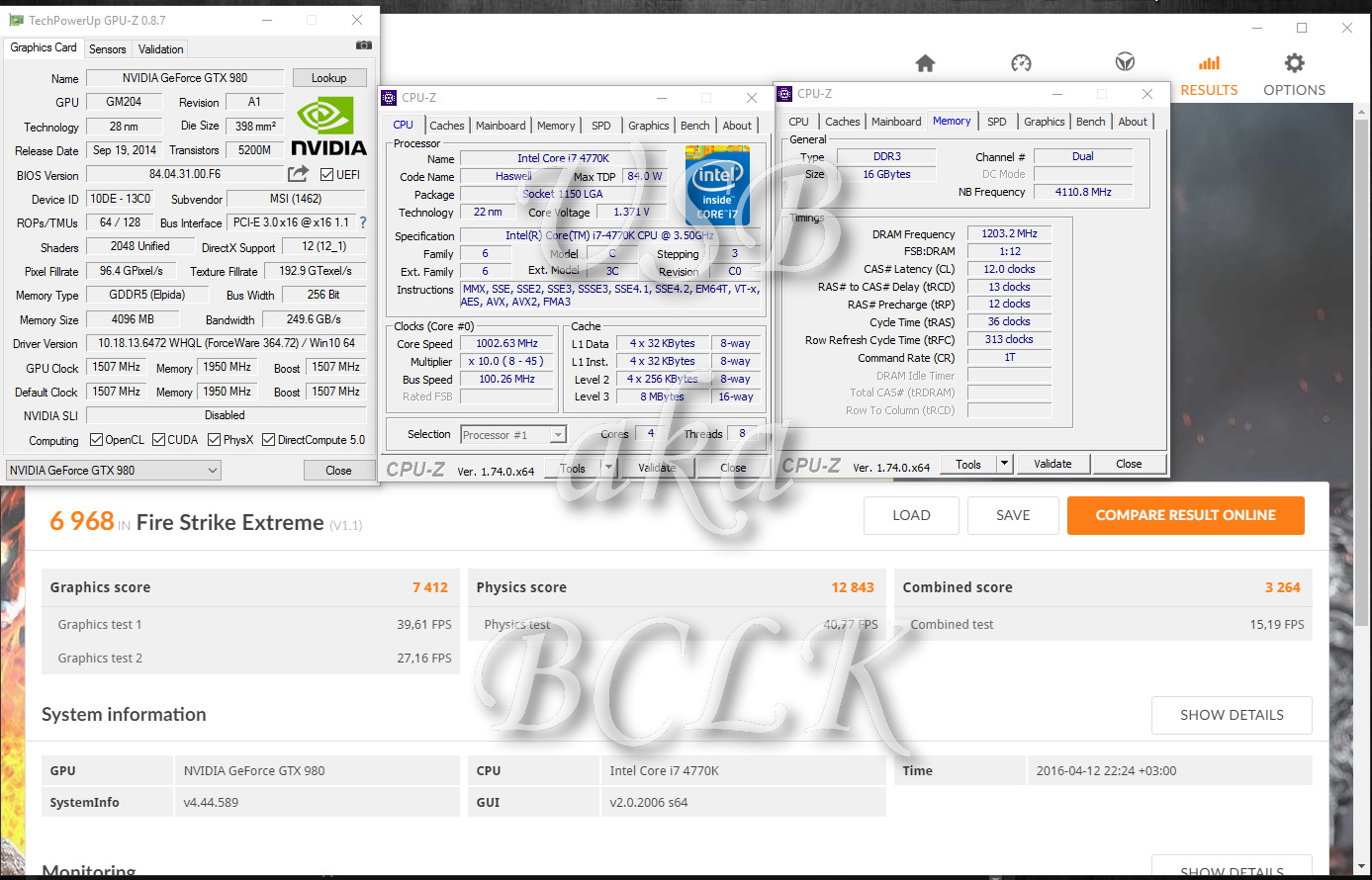Click the Combined score value 3 264
This screenshot has width=1372, height=880.
(1283, 587)
